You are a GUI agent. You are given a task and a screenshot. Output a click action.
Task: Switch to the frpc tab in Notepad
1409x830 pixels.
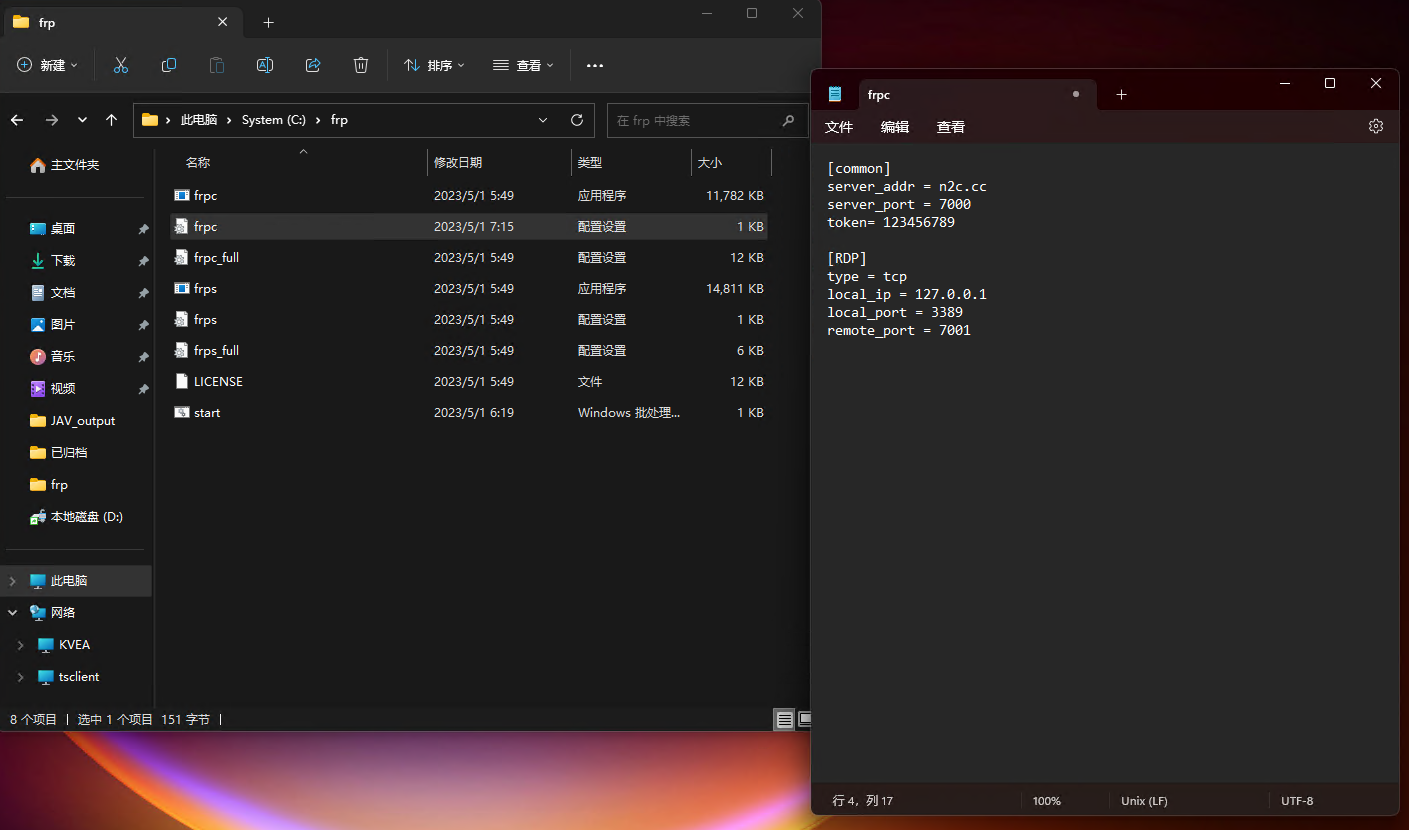878,94
